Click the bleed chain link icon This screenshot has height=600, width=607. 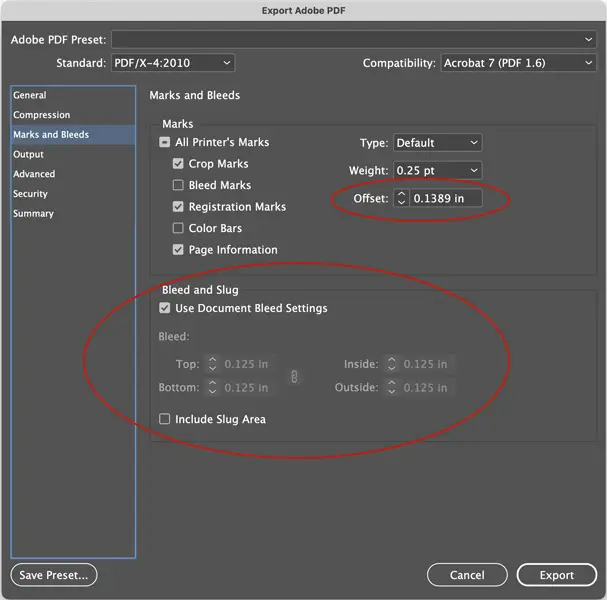point(294,376)
